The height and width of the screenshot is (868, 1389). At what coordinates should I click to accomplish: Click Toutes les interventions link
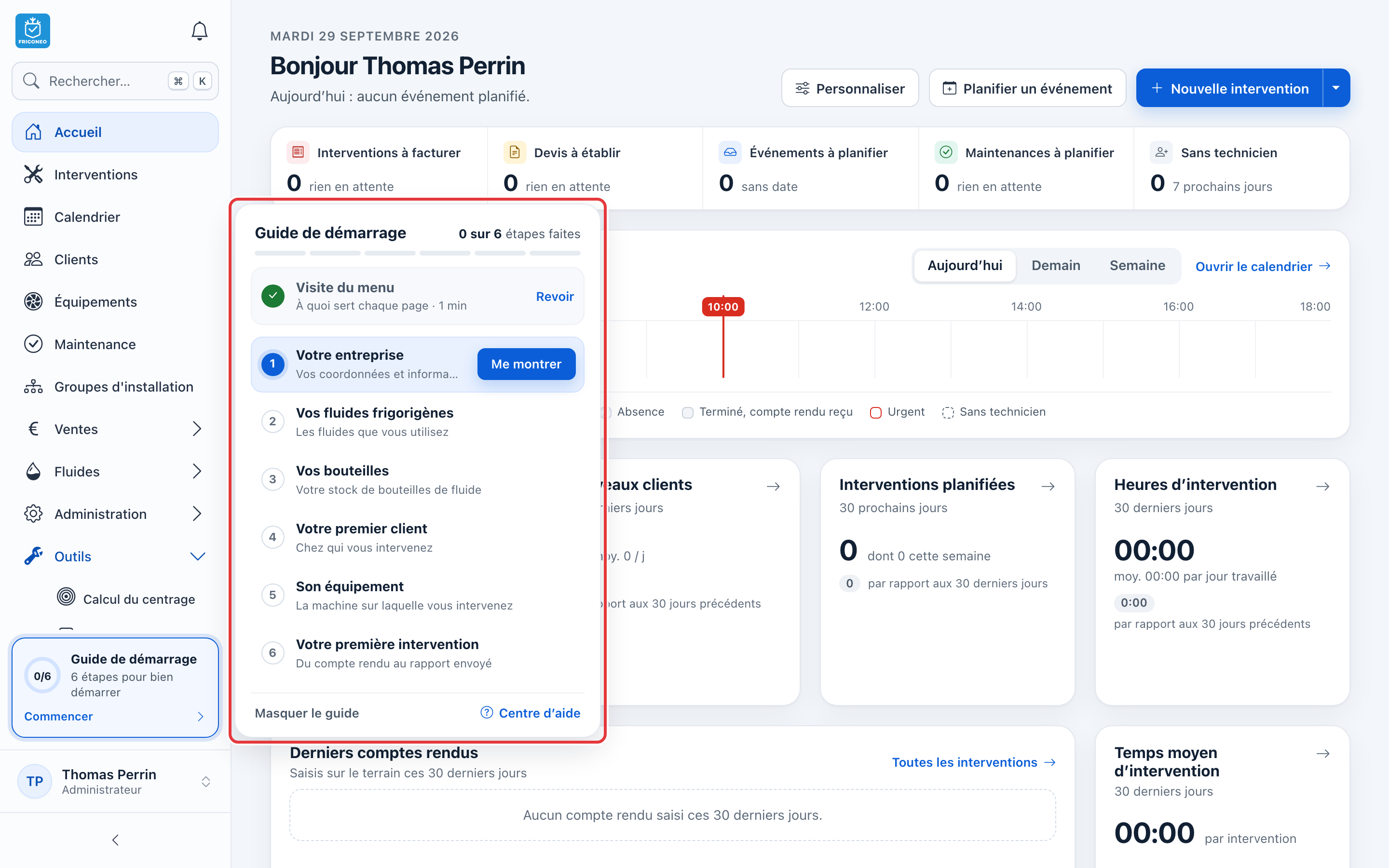973,762
